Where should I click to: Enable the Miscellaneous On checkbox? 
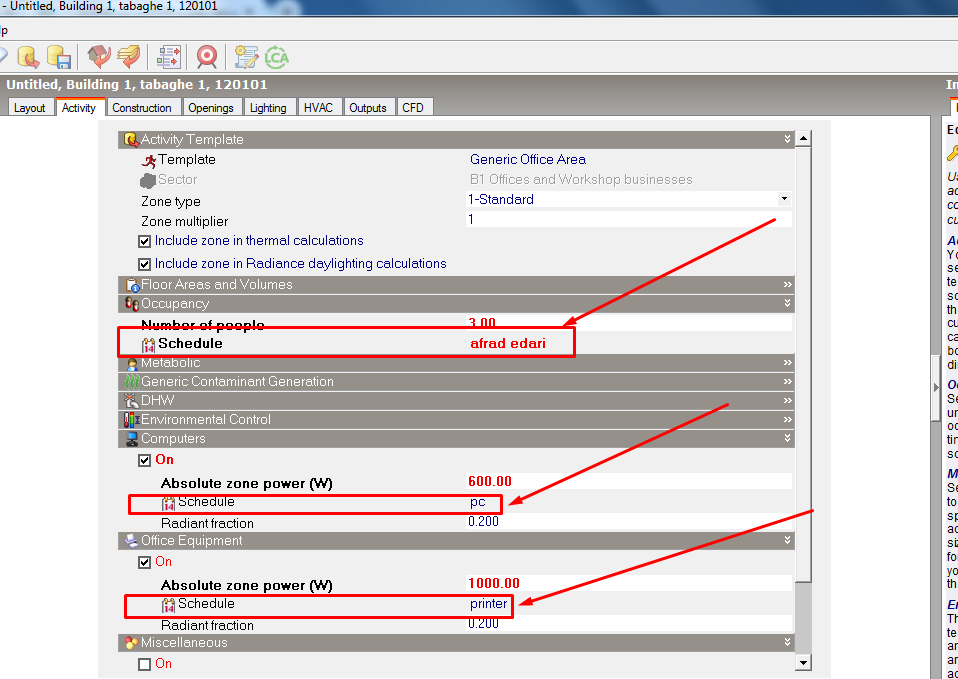(144, 664)
